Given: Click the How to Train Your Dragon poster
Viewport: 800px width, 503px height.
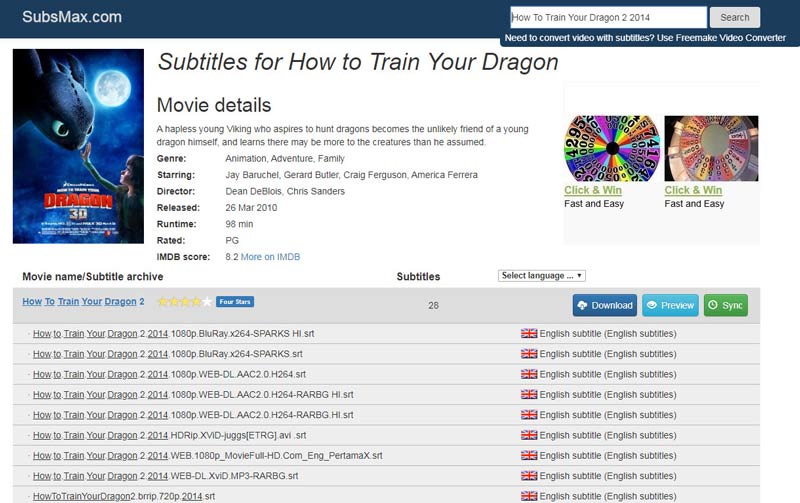Looking at the screenshot, I should [x=78, y=146].
